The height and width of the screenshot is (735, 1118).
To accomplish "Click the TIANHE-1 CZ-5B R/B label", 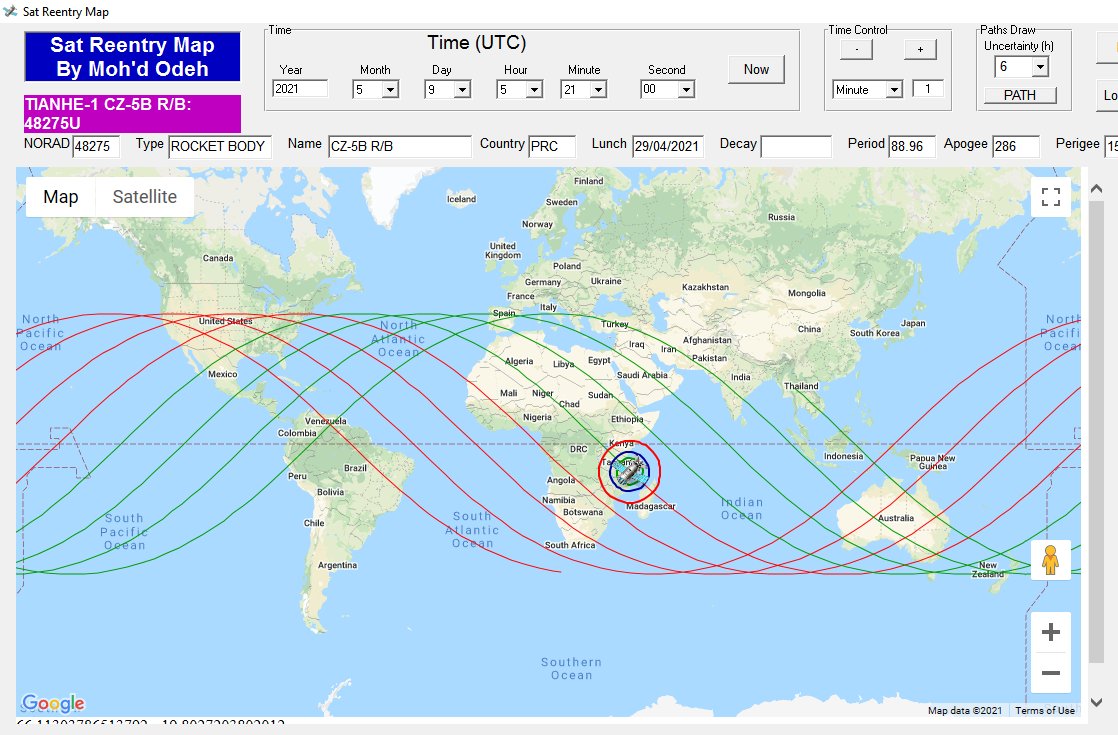I will pyautogui.click(x=132, y=113).
